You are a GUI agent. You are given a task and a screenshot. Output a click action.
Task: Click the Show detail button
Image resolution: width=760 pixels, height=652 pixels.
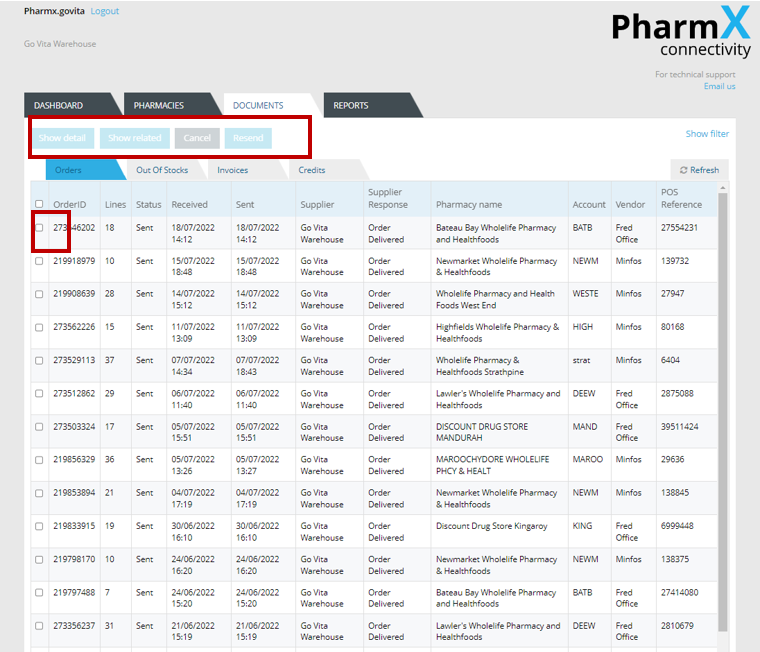62,138
